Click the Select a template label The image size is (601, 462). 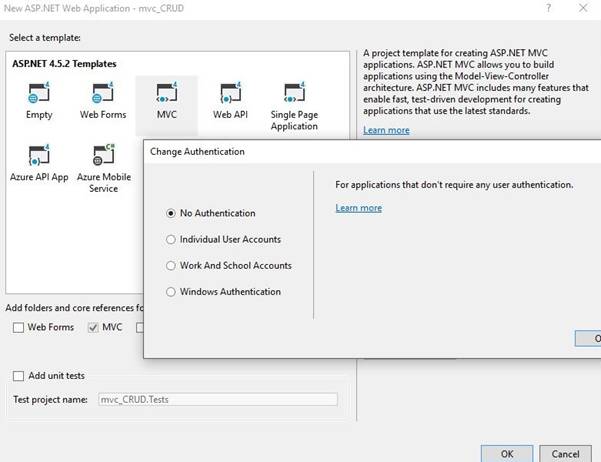[45, 38]
